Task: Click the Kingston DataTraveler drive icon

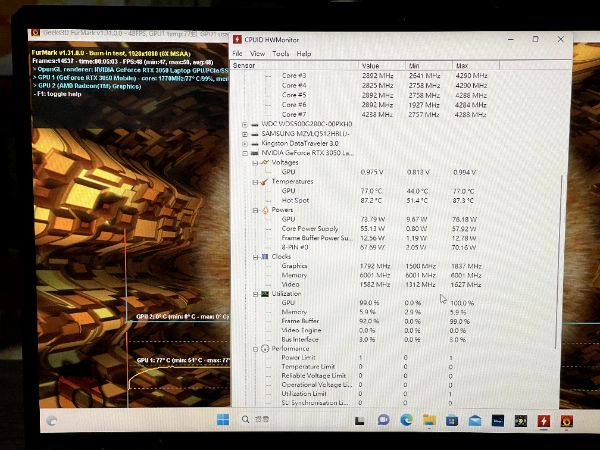Action: 254,144
